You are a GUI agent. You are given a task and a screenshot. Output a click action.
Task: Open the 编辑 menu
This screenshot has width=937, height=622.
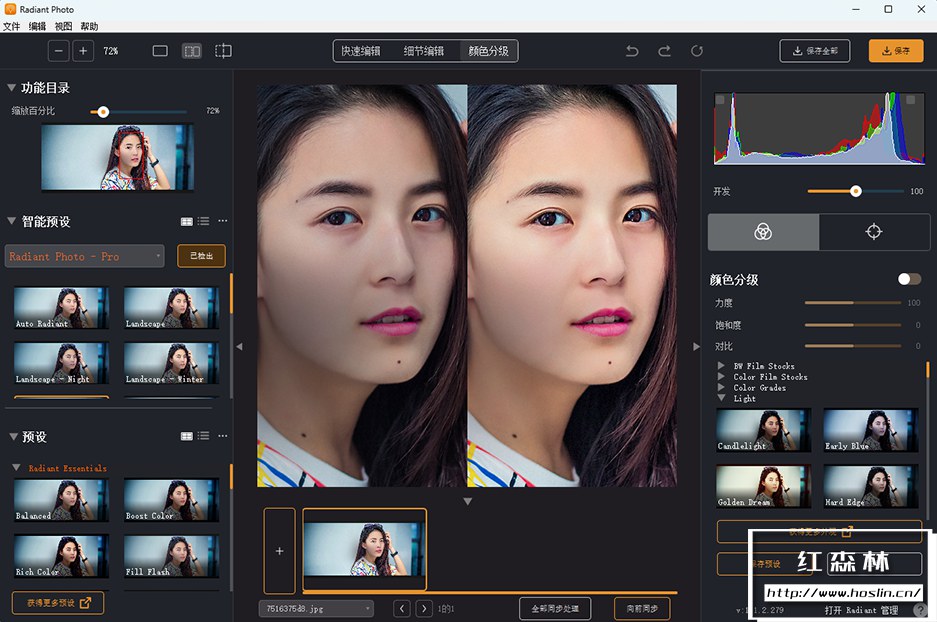tap(37, 26)
